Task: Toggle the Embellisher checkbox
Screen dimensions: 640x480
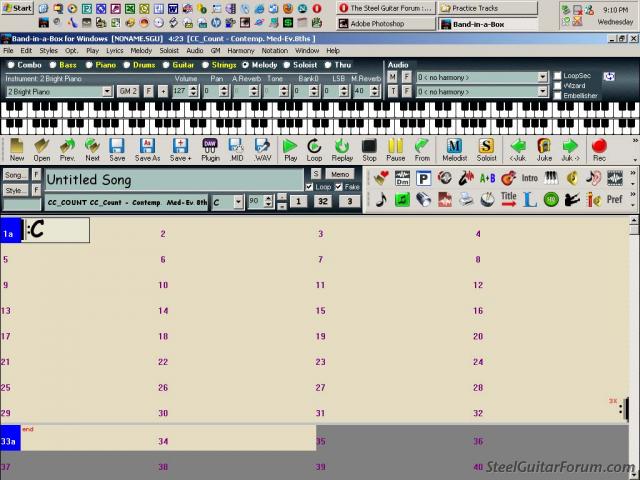Action: click(x=558, y=96)
